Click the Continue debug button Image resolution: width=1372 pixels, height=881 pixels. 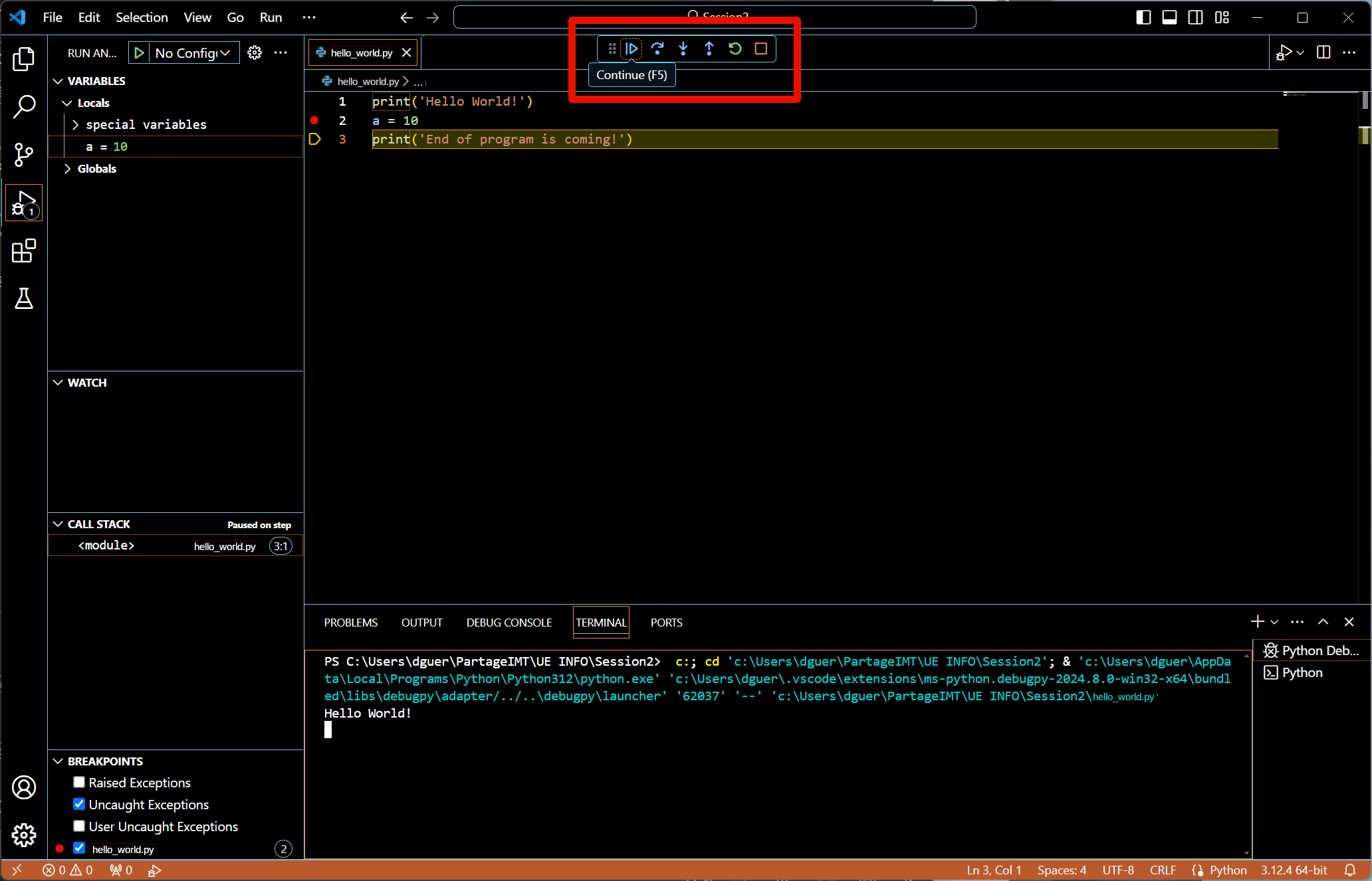(631, 49)
